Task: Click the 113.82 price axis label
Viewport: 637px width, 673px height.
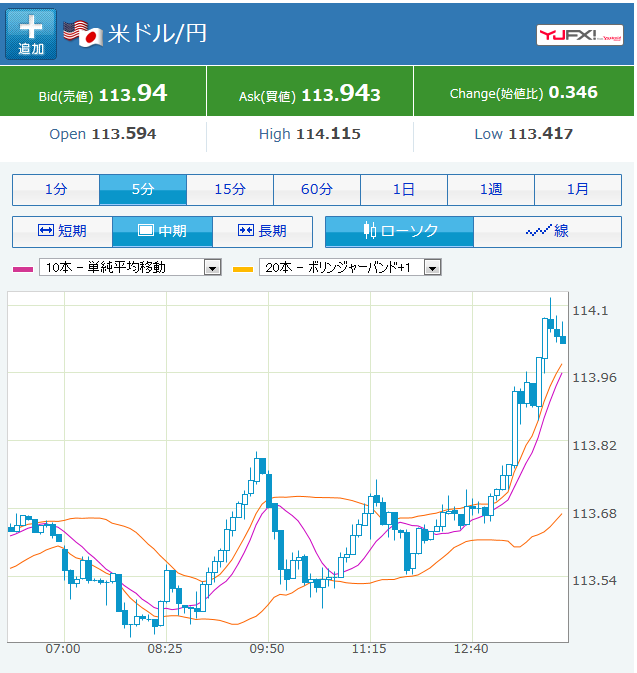Action: [x=595, y=446]
